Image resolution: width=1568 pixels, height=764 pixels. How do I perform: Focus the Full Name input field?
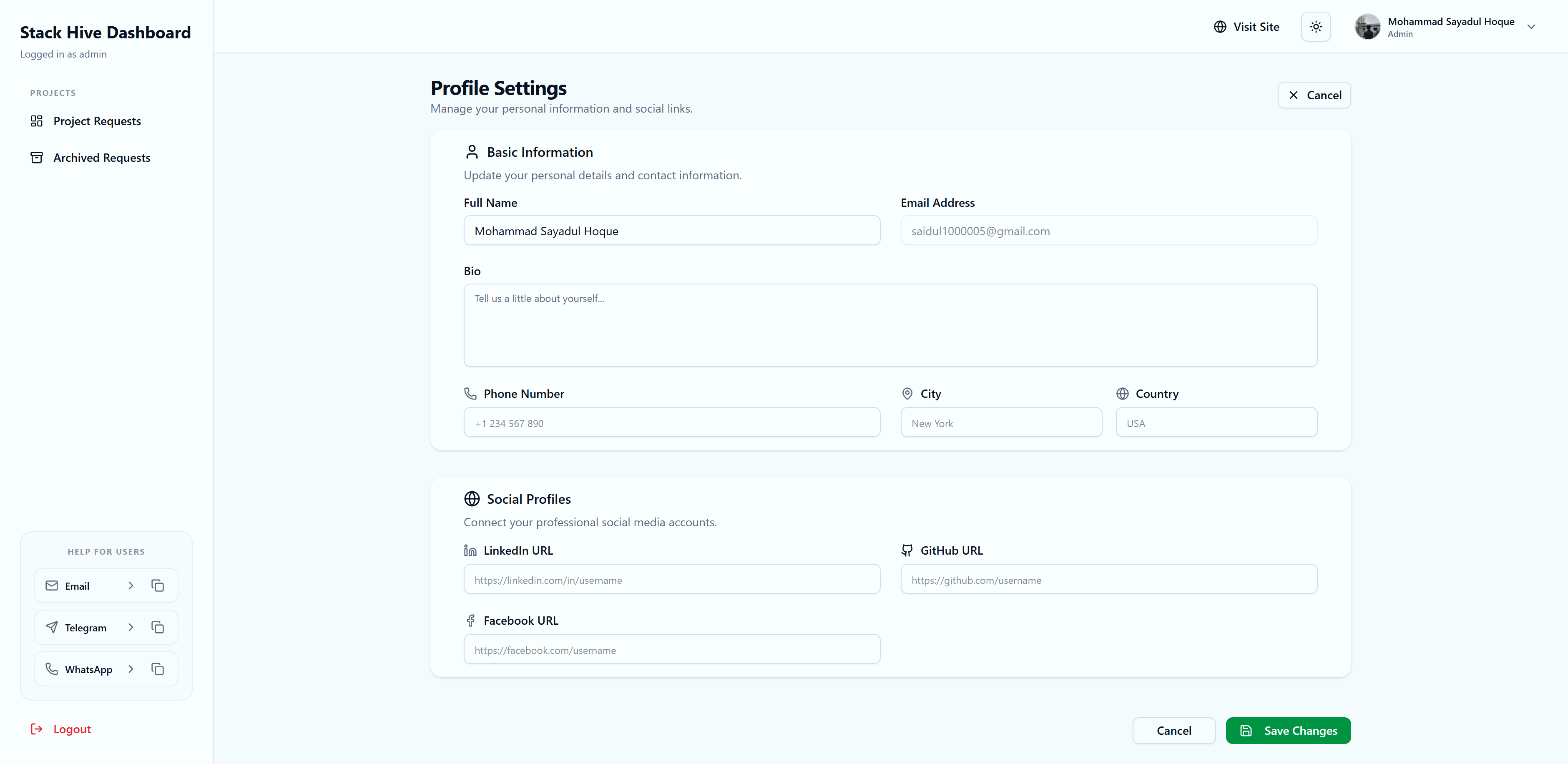[x=671, y=231]
